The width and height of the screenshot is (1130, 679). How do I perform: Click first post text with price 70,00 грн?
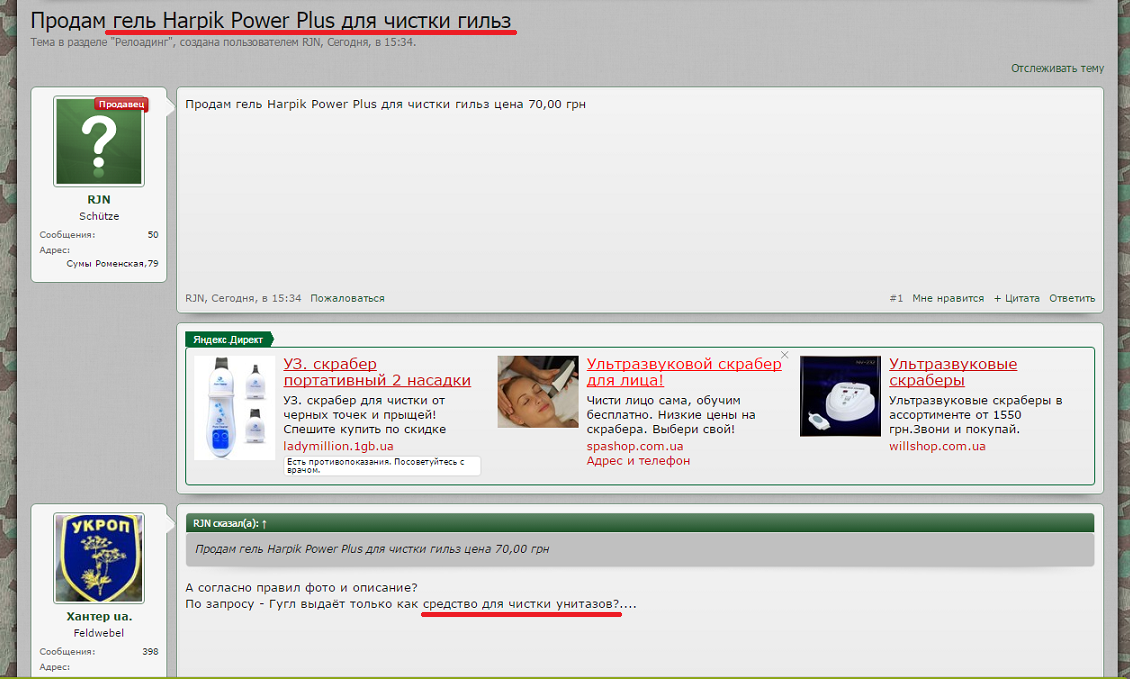(386, 105)
